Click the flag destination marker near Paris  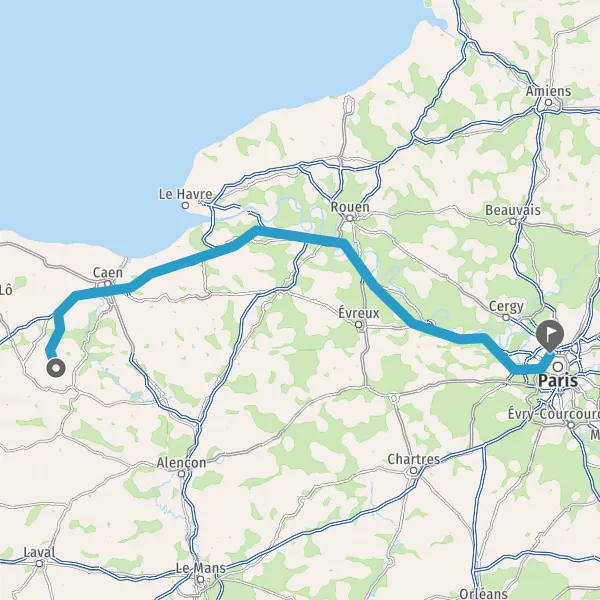point(550,336)
